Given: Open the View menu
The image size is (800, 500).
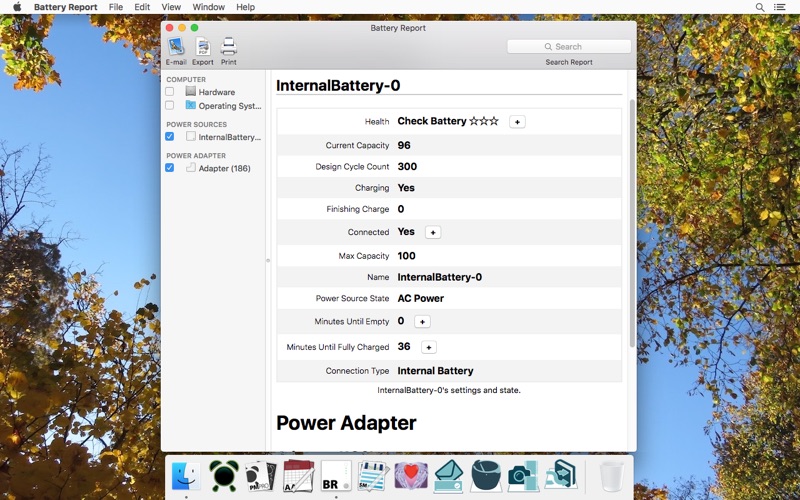Looking at the screenshot, I should [x=171, y=7].
